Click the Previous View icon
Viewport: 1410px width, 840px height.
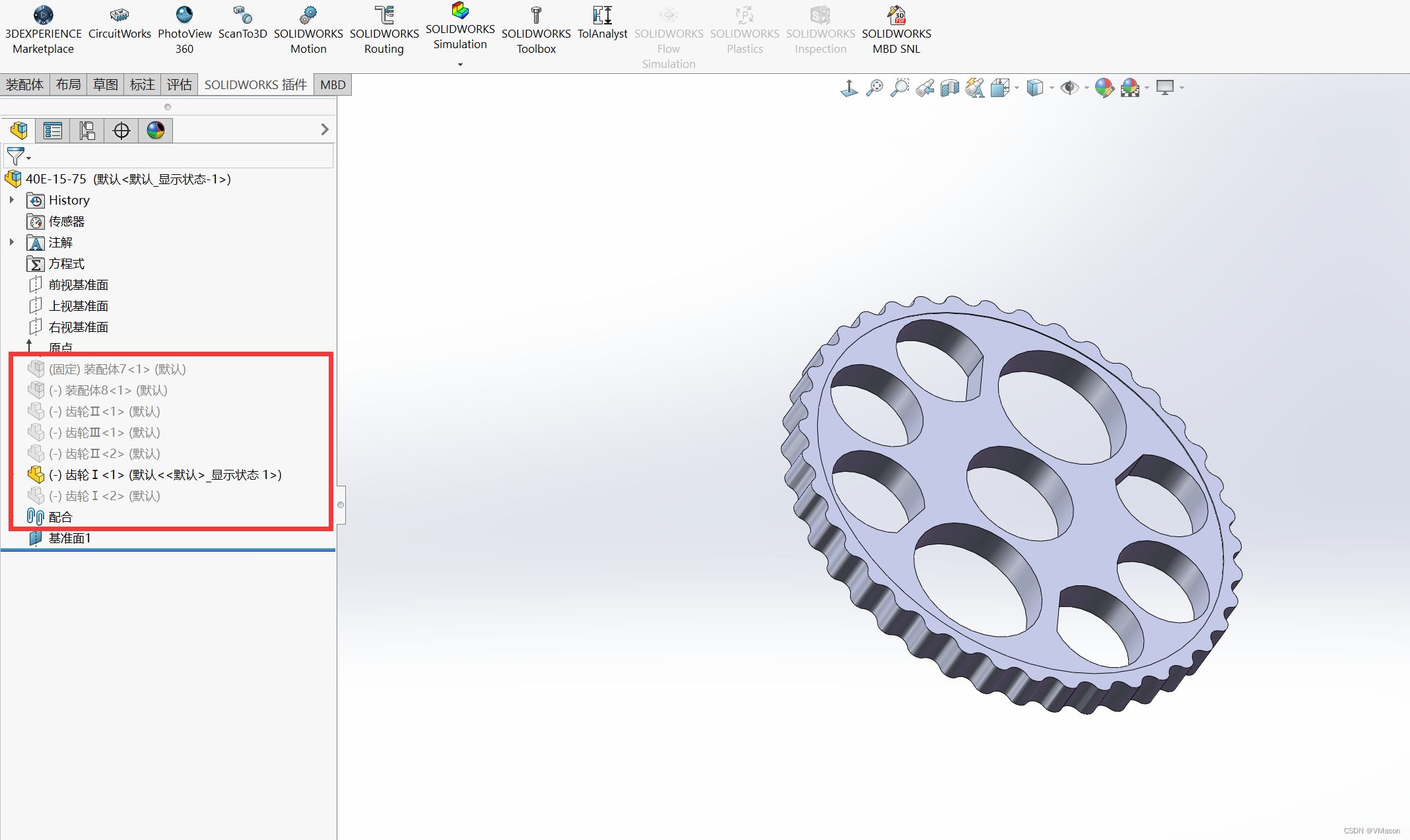(x=925, y=88)
